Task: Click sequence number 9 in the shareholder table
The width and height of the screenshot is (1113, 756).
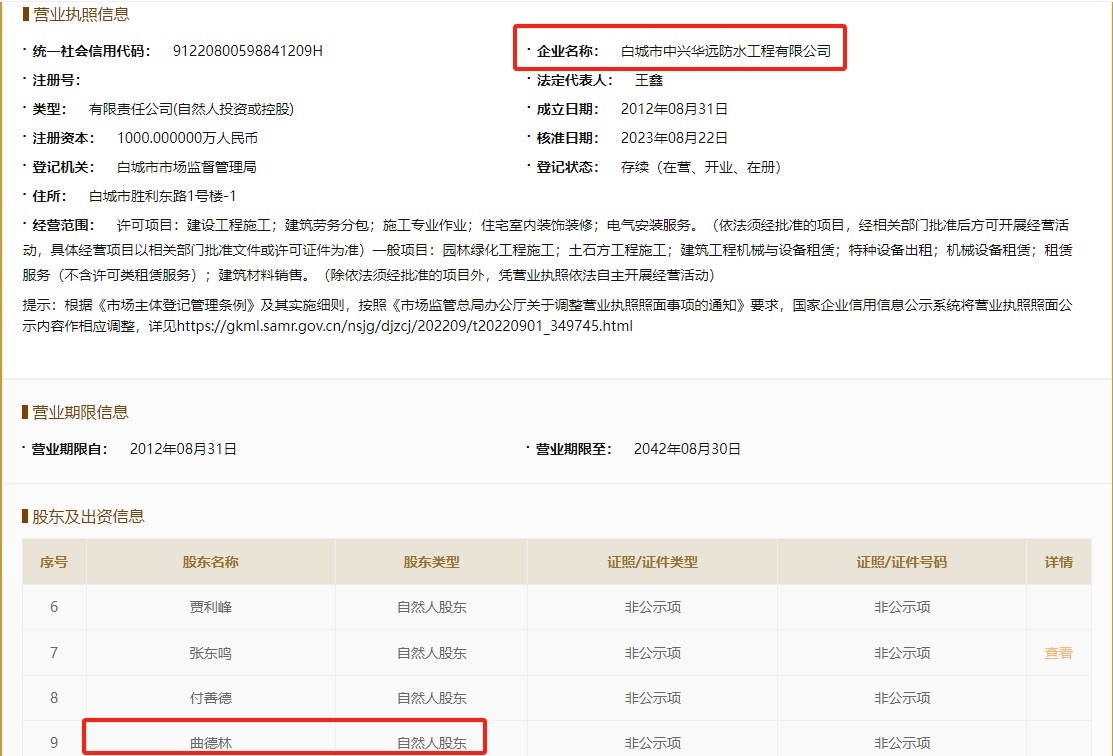Action: point(54,743)
